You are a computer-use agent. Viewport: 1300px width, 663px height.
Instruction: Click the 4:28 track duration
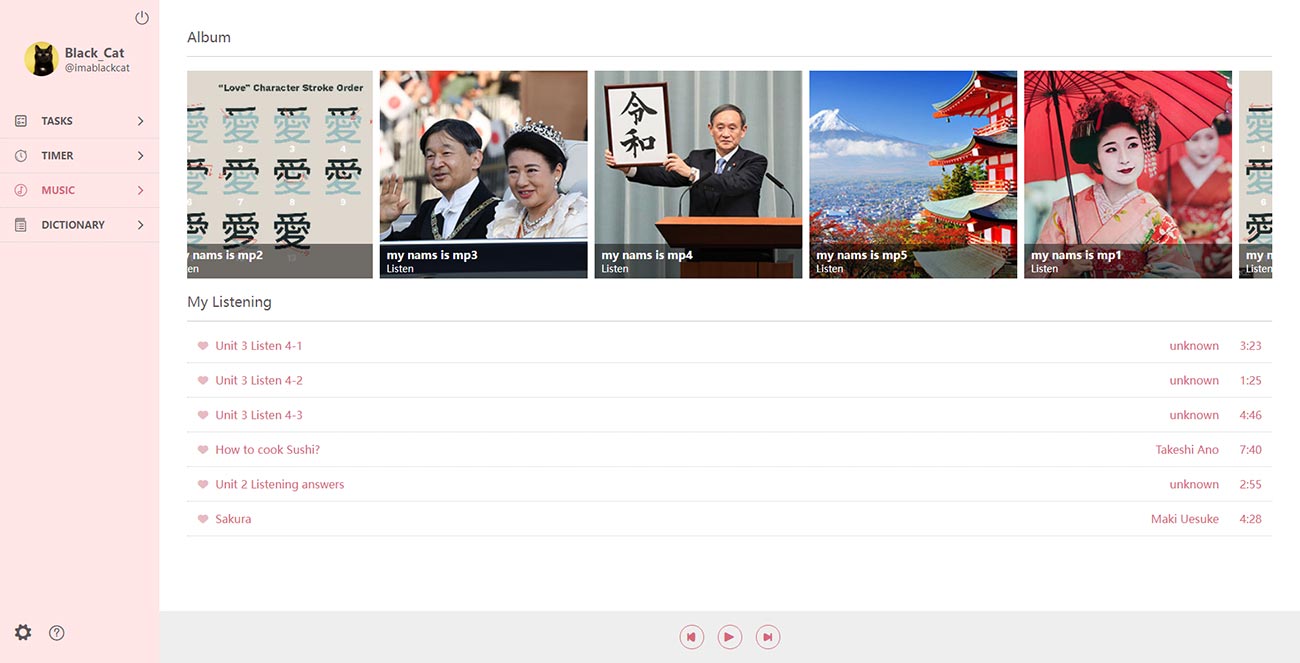pos(1250,519)
